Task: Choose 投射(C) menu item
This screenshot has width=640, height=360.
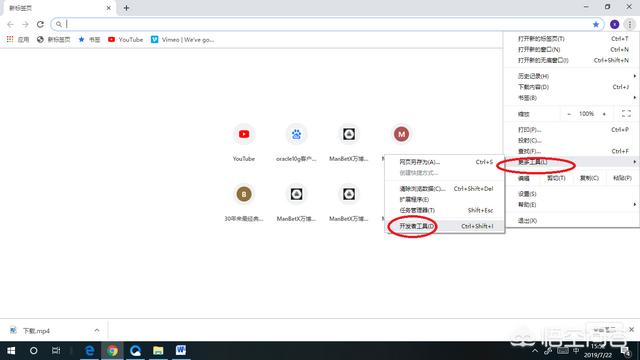Action: point(571,140)
